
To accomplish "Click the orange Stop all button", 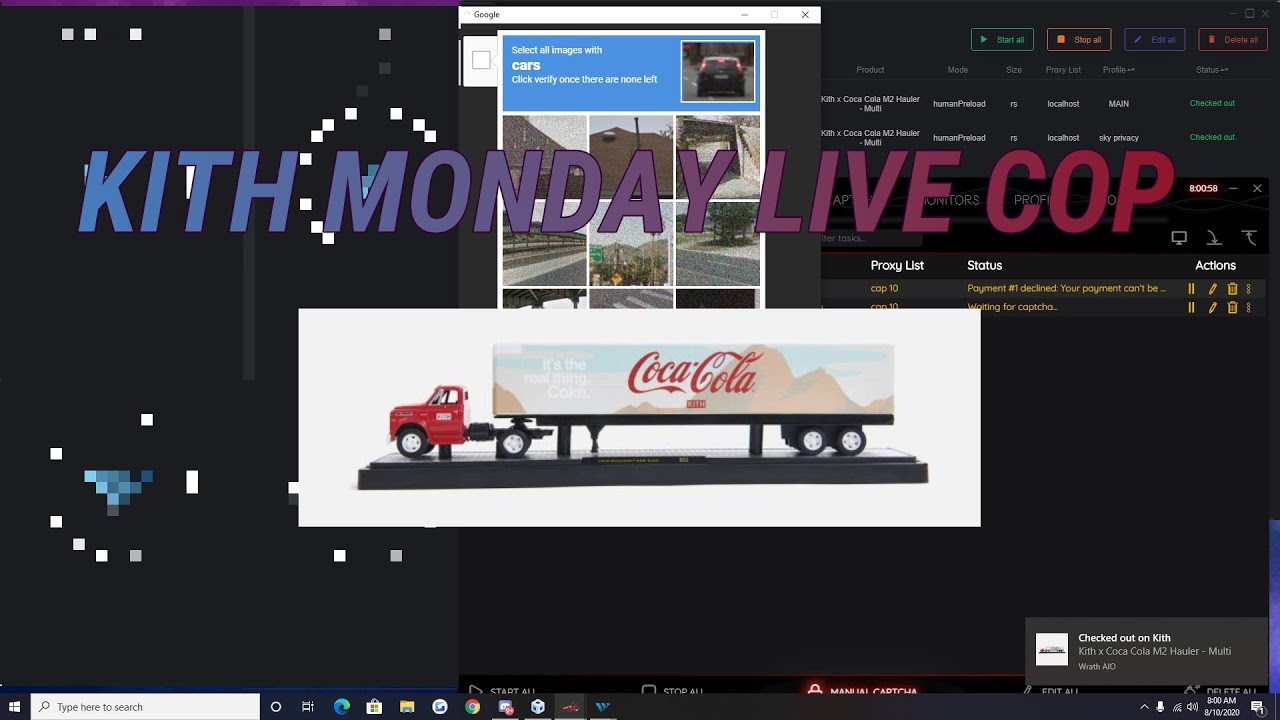I will pyautogui.click(x=1079, y=40).
